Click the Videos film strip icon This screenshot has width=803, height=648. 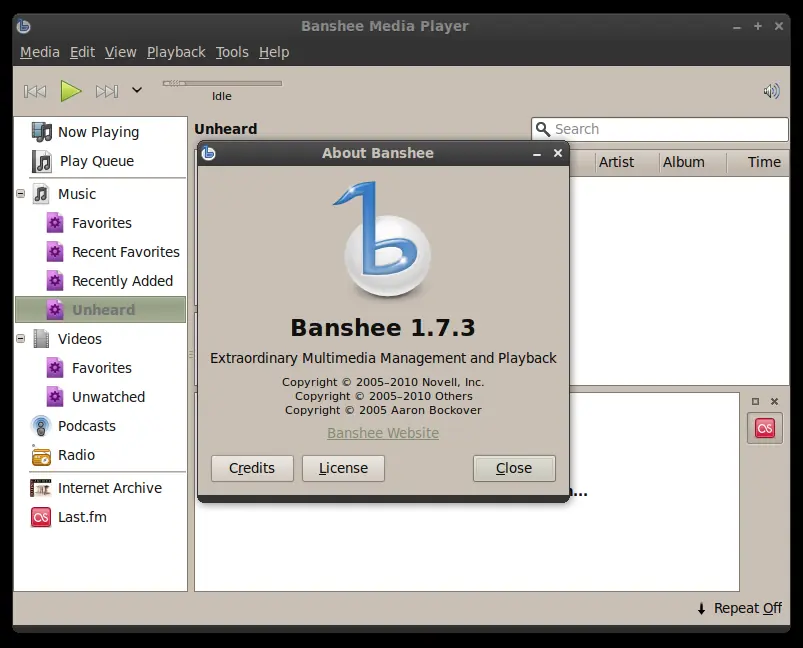(41, 339)
